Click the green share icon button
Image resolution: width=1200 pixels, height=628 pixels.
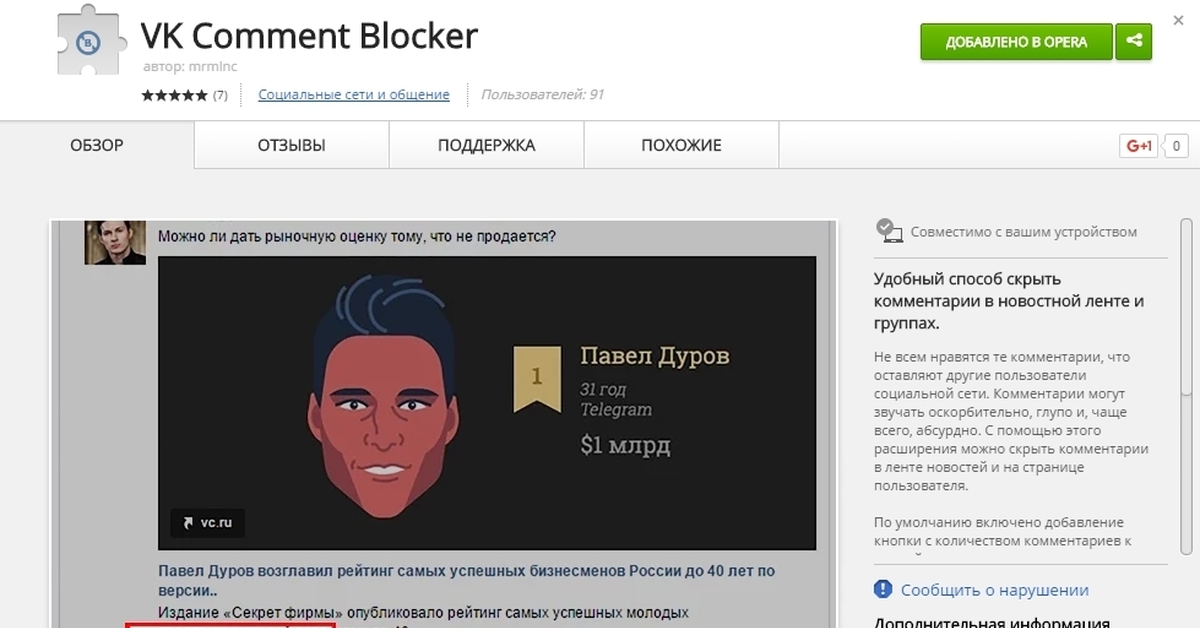[1134, 42]
